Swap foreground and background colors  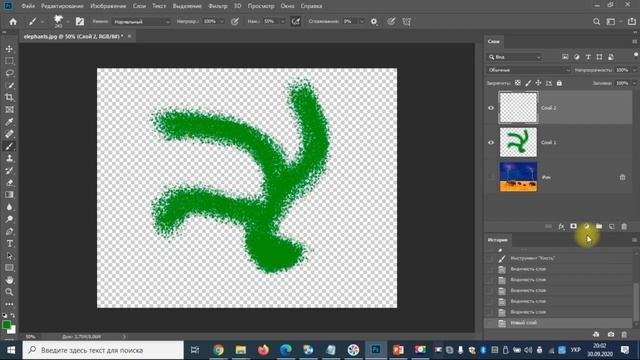(x=13, y=316)
